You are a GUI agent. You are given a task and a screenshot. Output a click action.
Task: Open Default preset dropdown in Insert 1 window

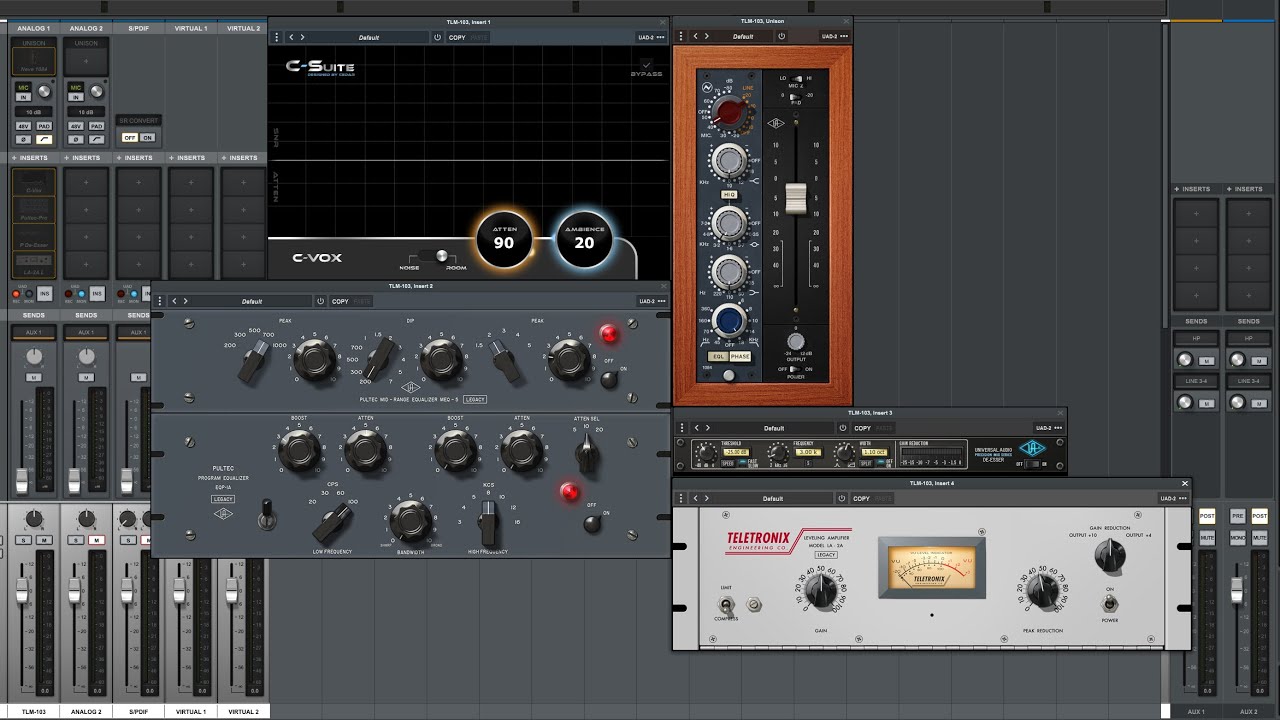coord(369,37)
